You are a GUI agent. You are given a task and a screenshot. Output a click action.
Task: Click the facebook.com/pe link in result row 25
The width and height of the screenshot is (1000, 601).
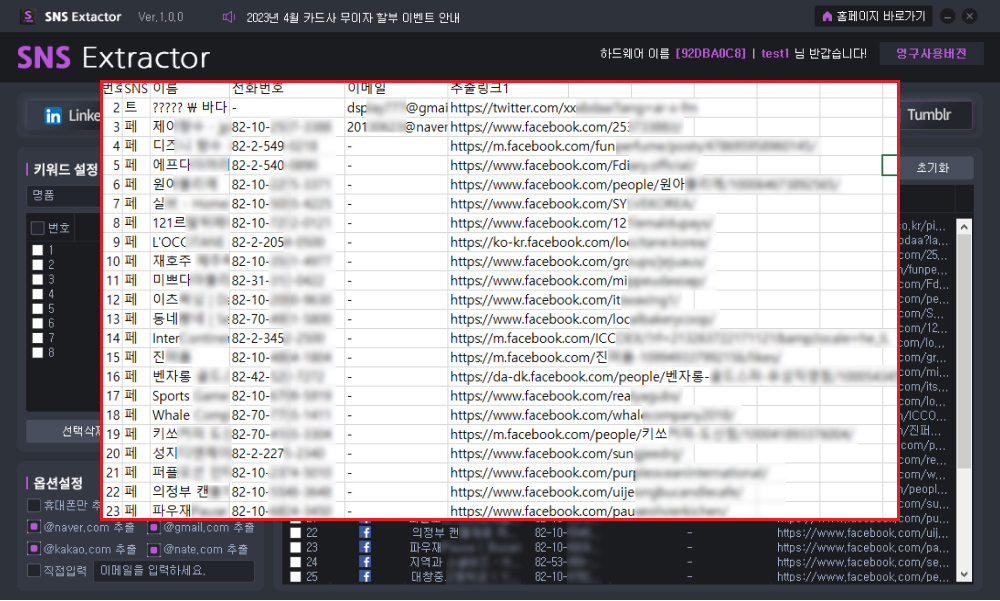(862, 577)
